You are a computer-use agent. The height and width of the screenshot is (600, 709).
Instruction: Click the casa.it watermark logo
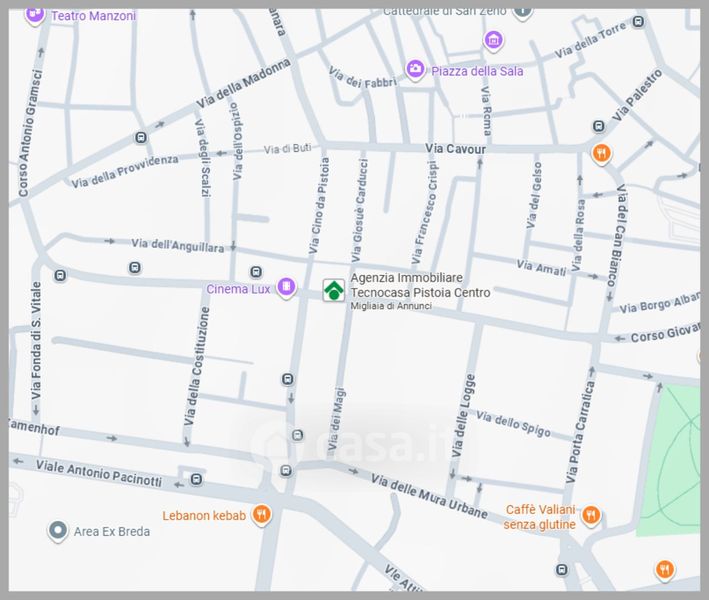click(355, 440)
